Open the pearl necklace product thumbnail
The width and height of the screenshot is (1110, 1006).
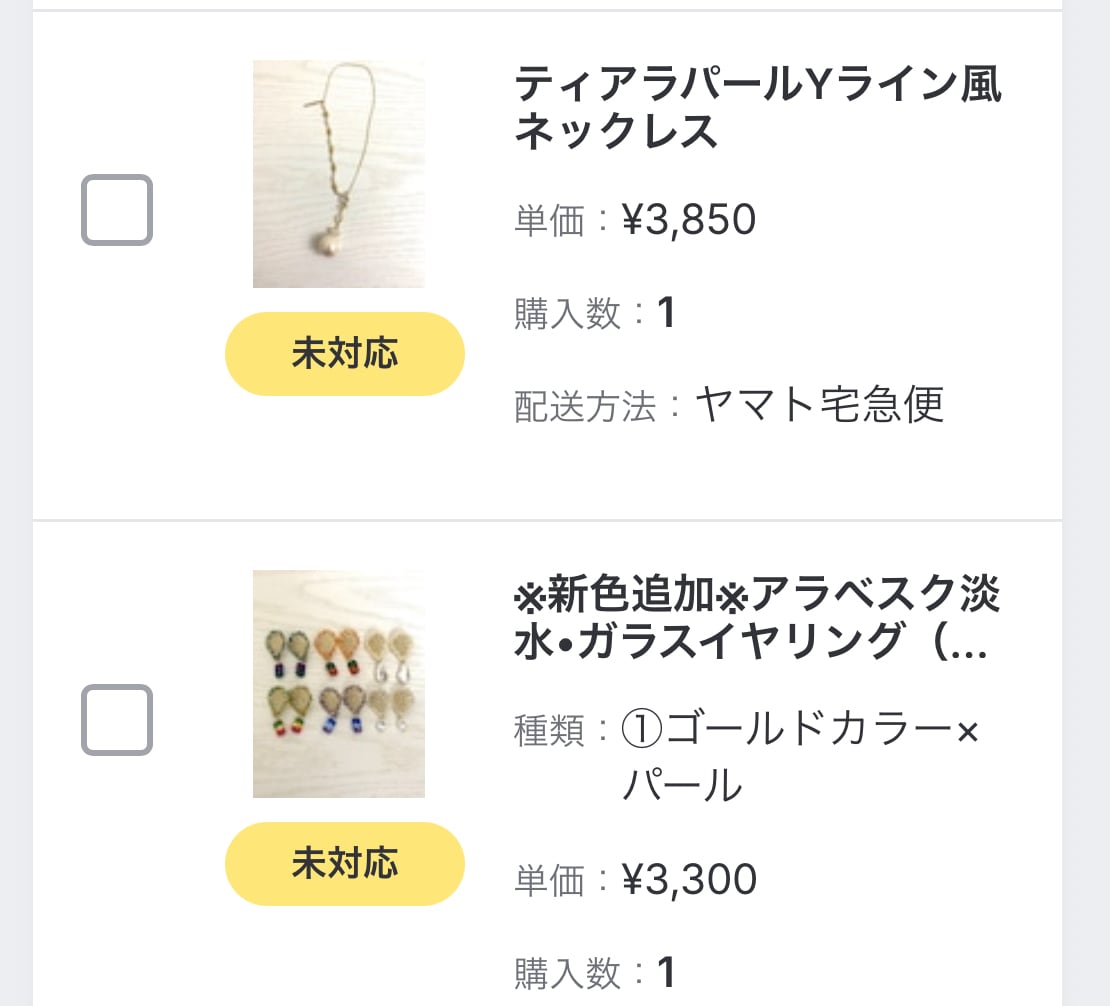338,174
